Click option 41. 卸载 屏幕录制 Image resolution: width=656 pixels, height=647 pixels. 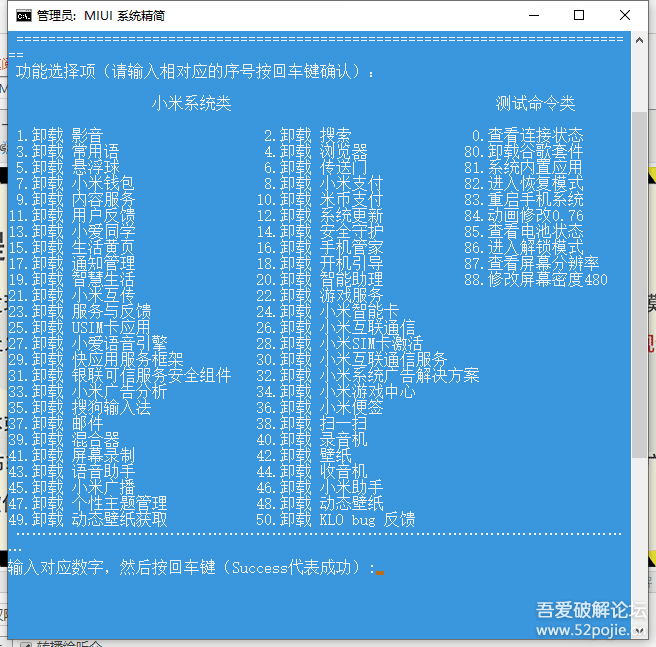72,455
